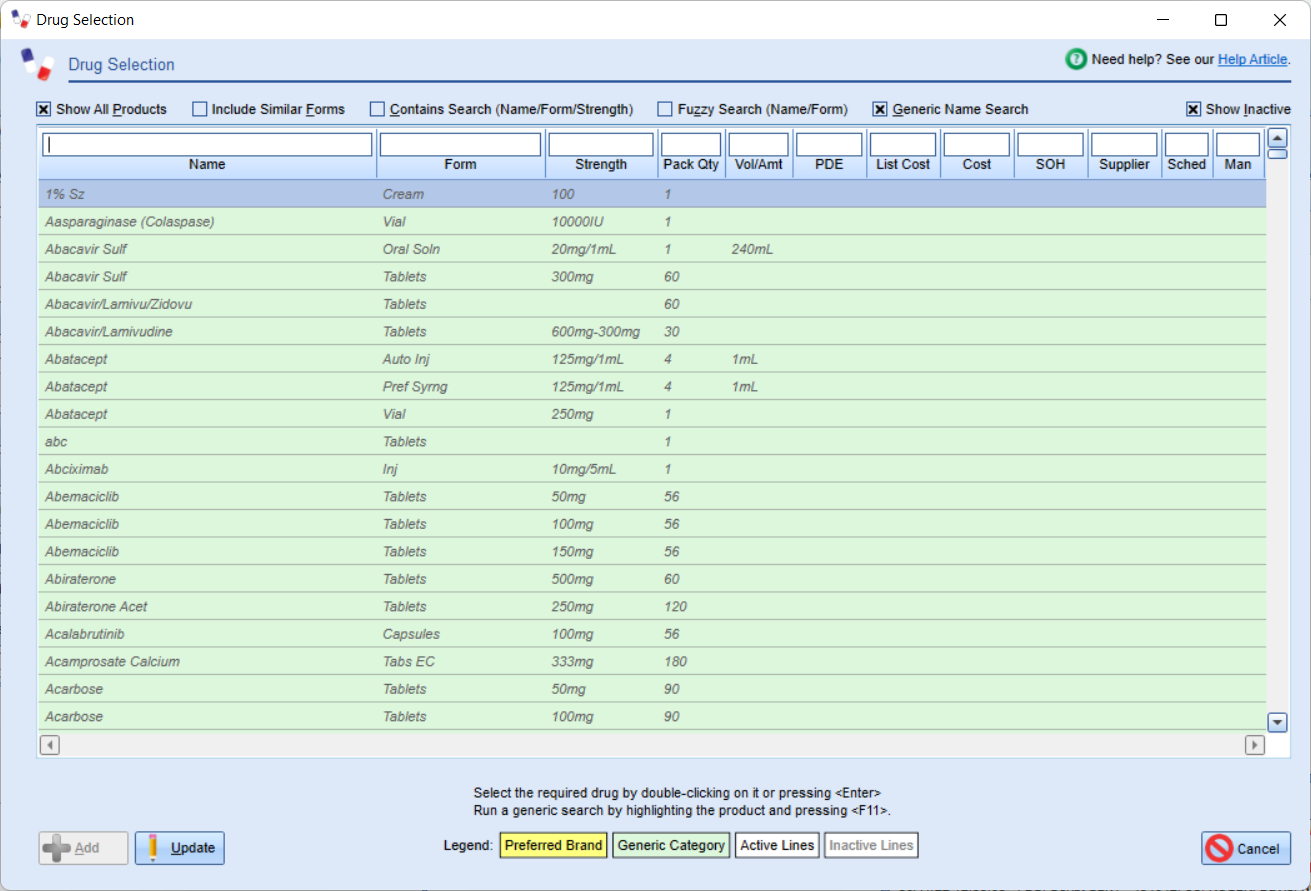
Task: Enable Include Similar Forms
Action: click(x=199, y=109)
